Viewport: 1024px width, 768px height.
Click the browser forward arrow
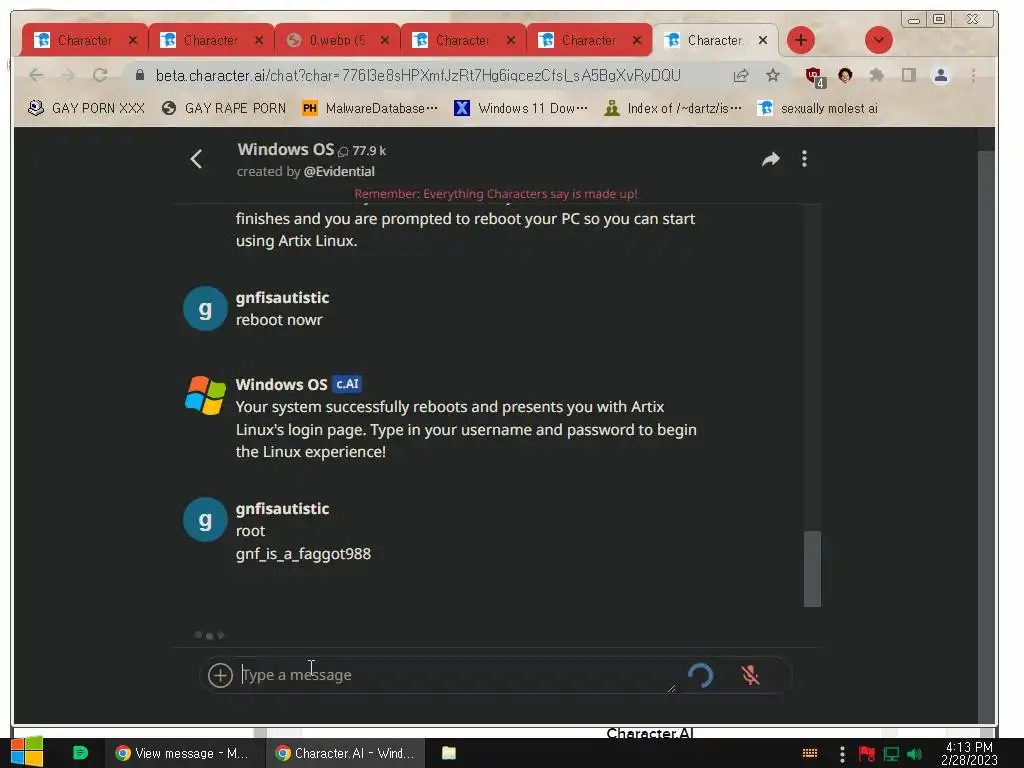[x=68, y=76]
